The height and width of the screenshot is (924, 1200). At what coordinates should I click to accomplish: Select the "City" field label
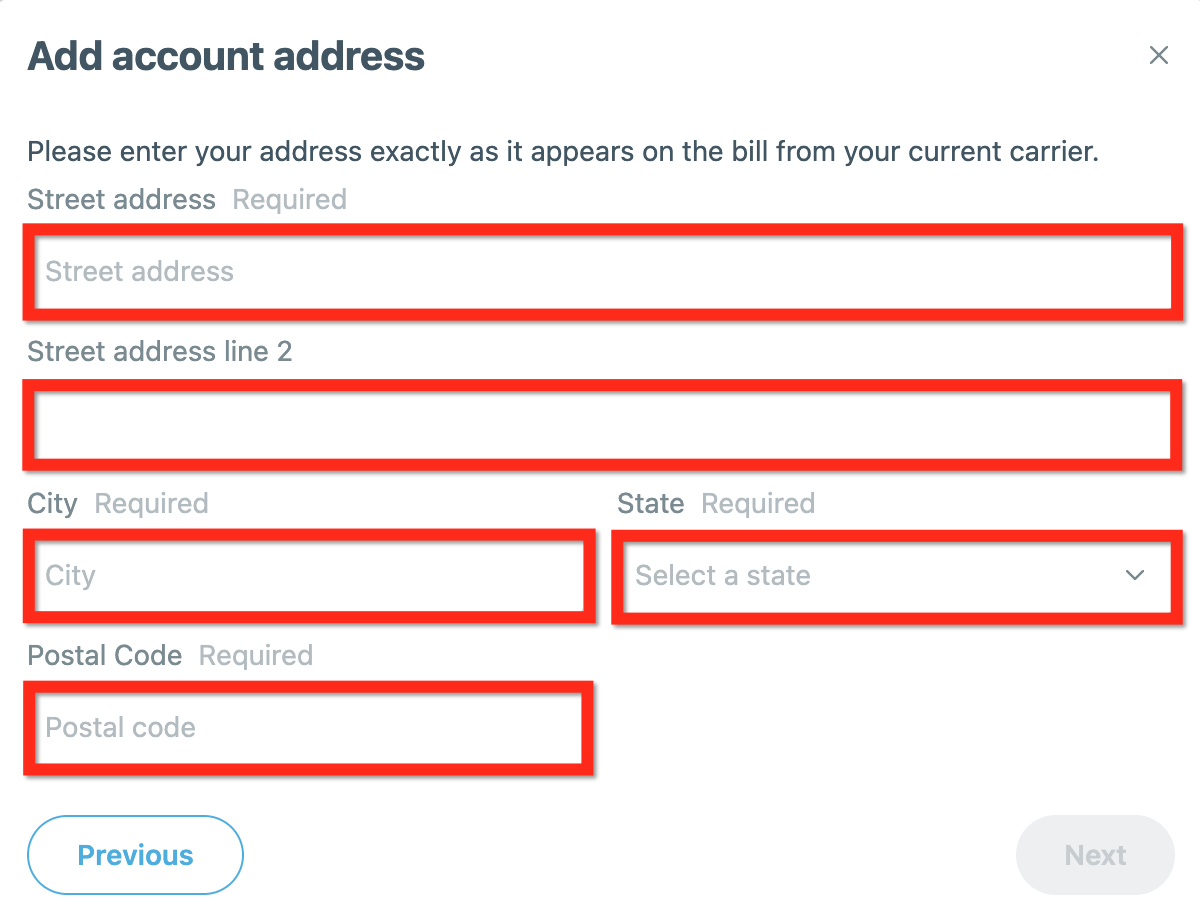[52, 504]
